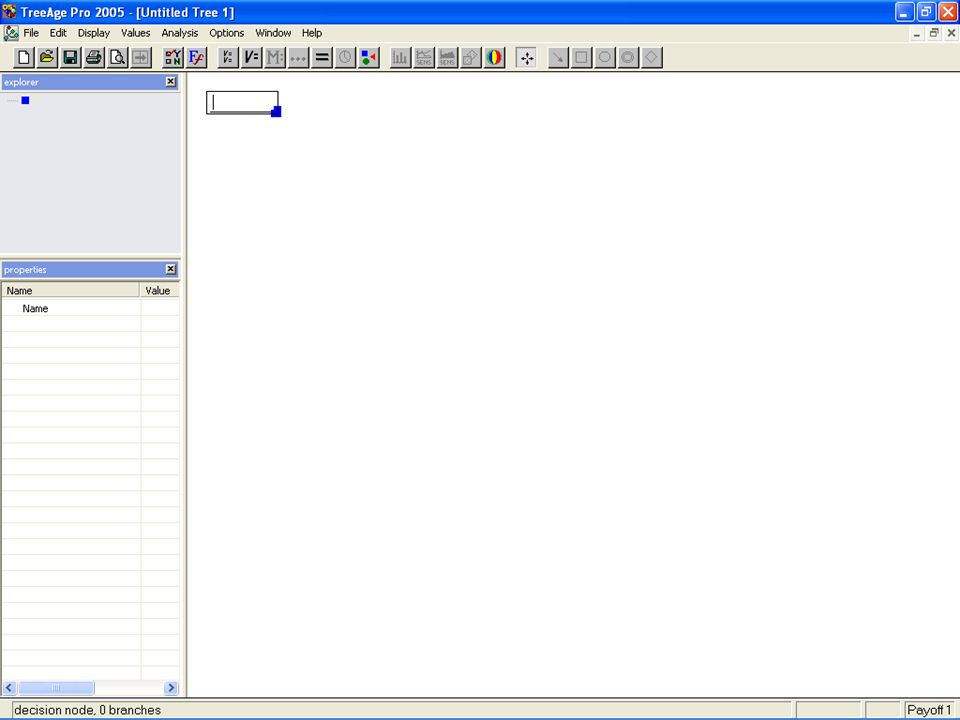Open the Analysis menu
The image size is (960, 720).
(x=179, y=33)
